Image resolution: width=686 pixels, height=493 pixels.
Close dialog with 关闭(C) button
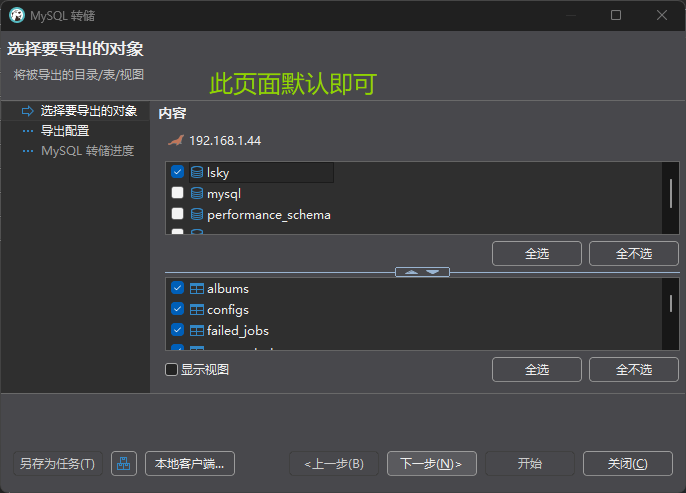[628, 463]
